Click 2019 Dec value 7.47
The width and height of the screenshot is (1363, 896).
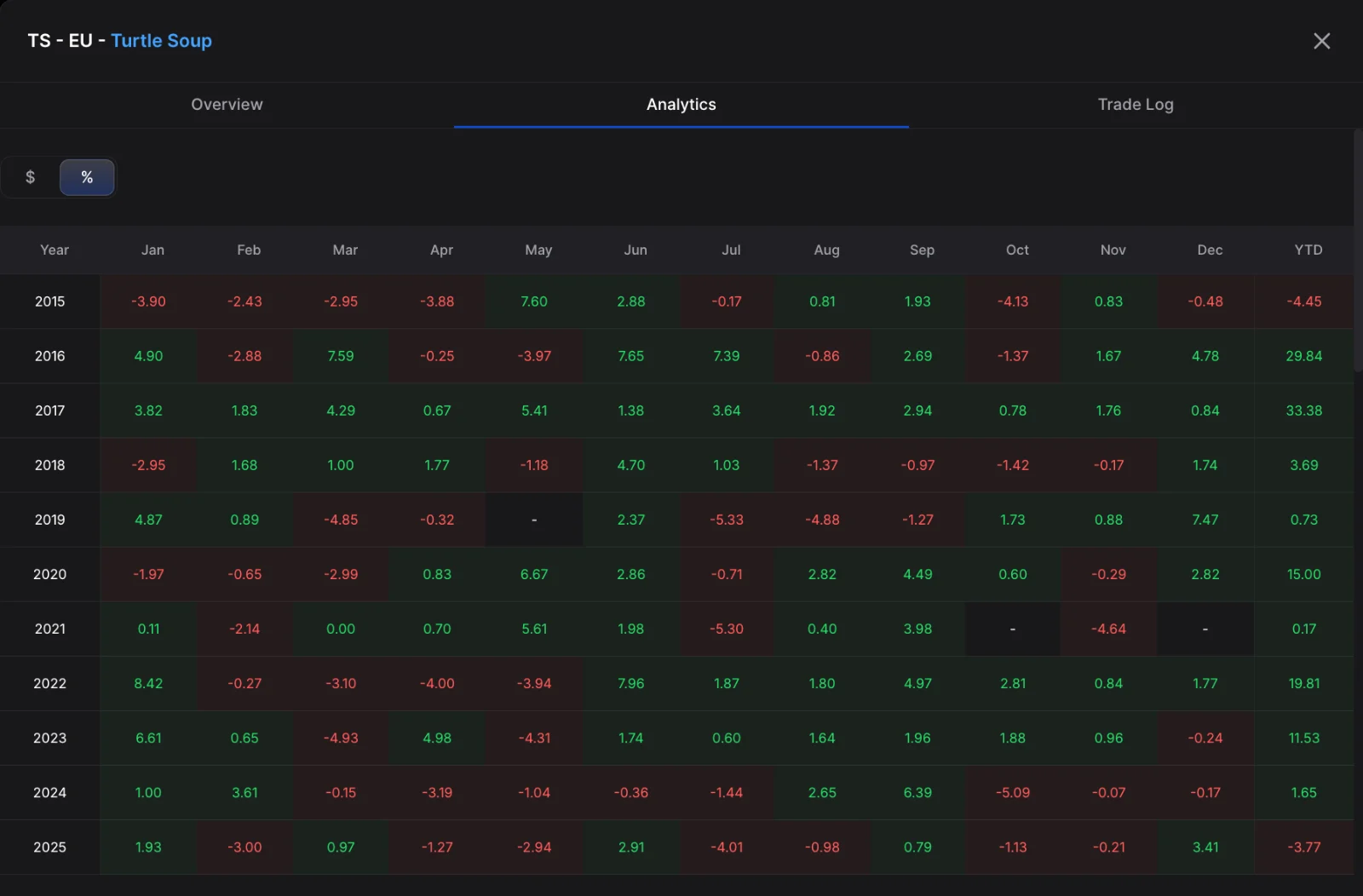1205,520
